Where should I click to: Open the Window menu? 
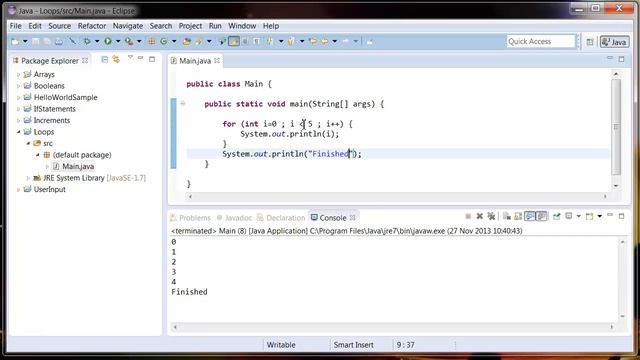tap(242, 26)
